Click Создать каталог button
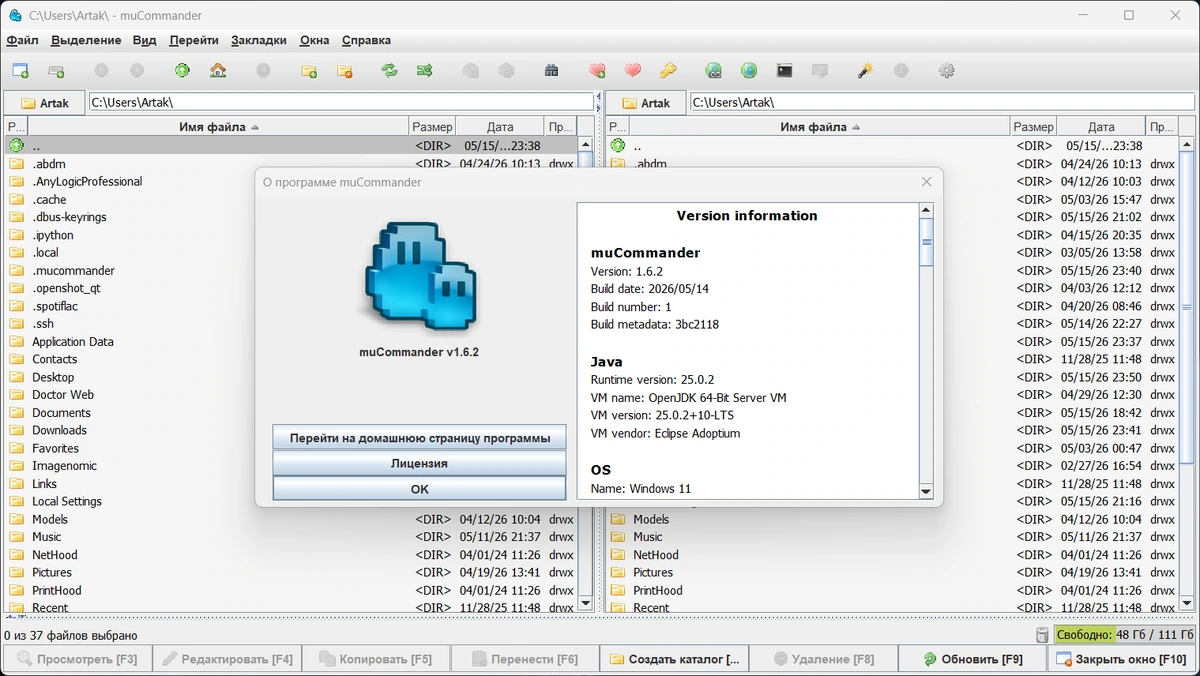Image resolution: width=1200 pixels, height=676 pixels. point(674,659)
